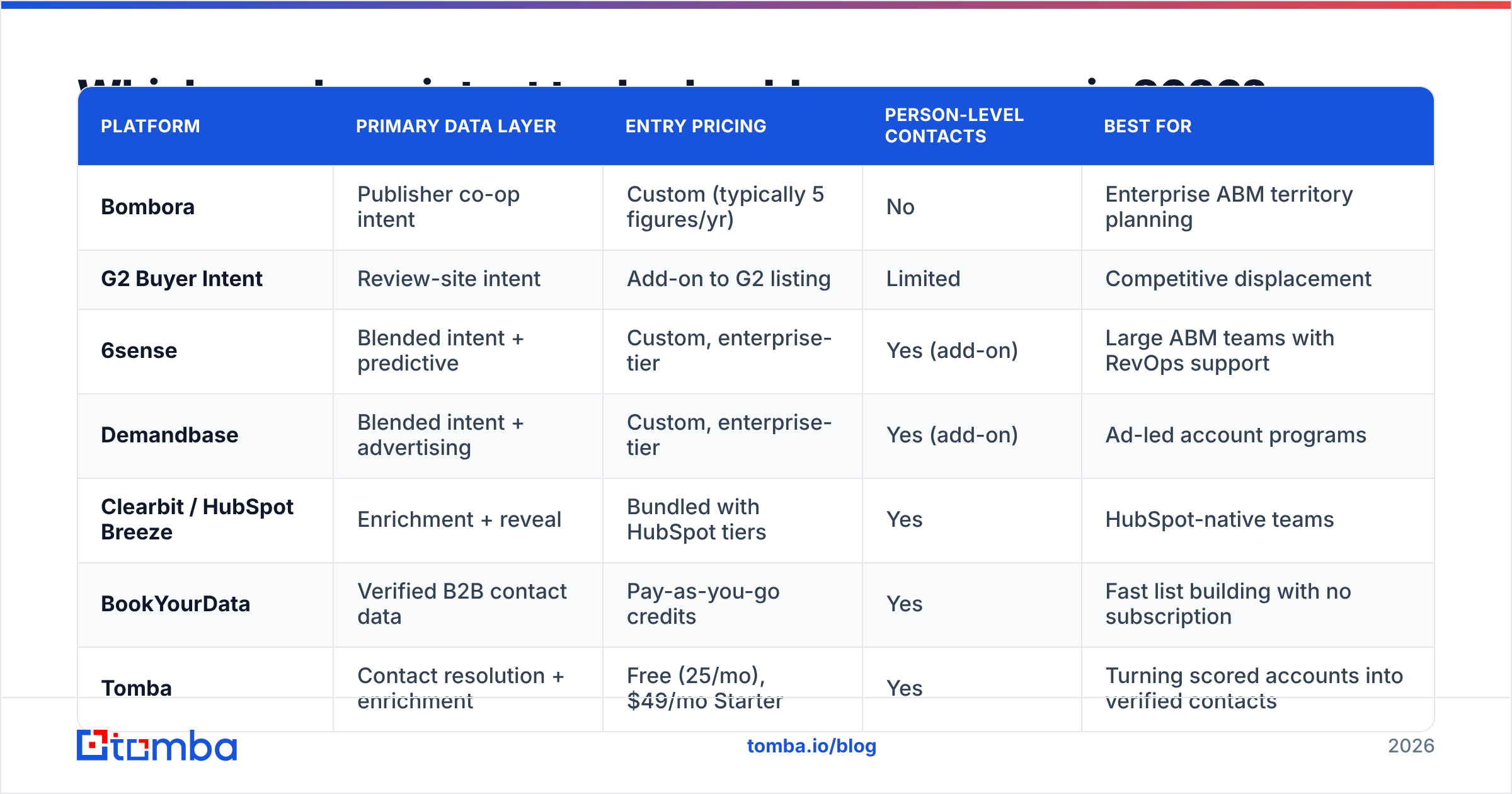Click Demandbase's Yes (add-on) cell
The height and width of the screenshot is (794, 1512).
pos(972,435)
